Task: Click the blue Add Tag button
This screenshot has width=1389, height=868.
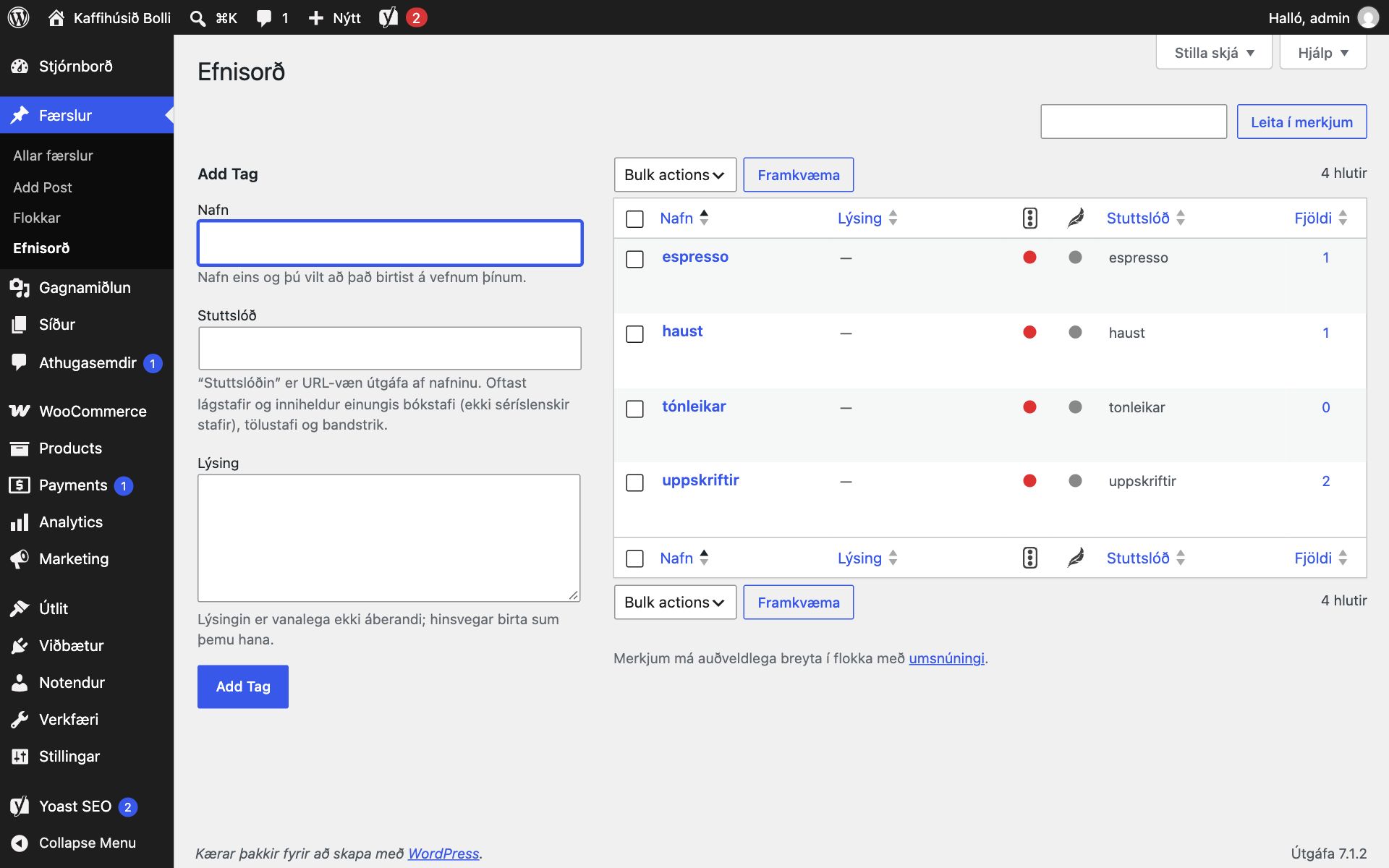Action: tap(243, 686)
